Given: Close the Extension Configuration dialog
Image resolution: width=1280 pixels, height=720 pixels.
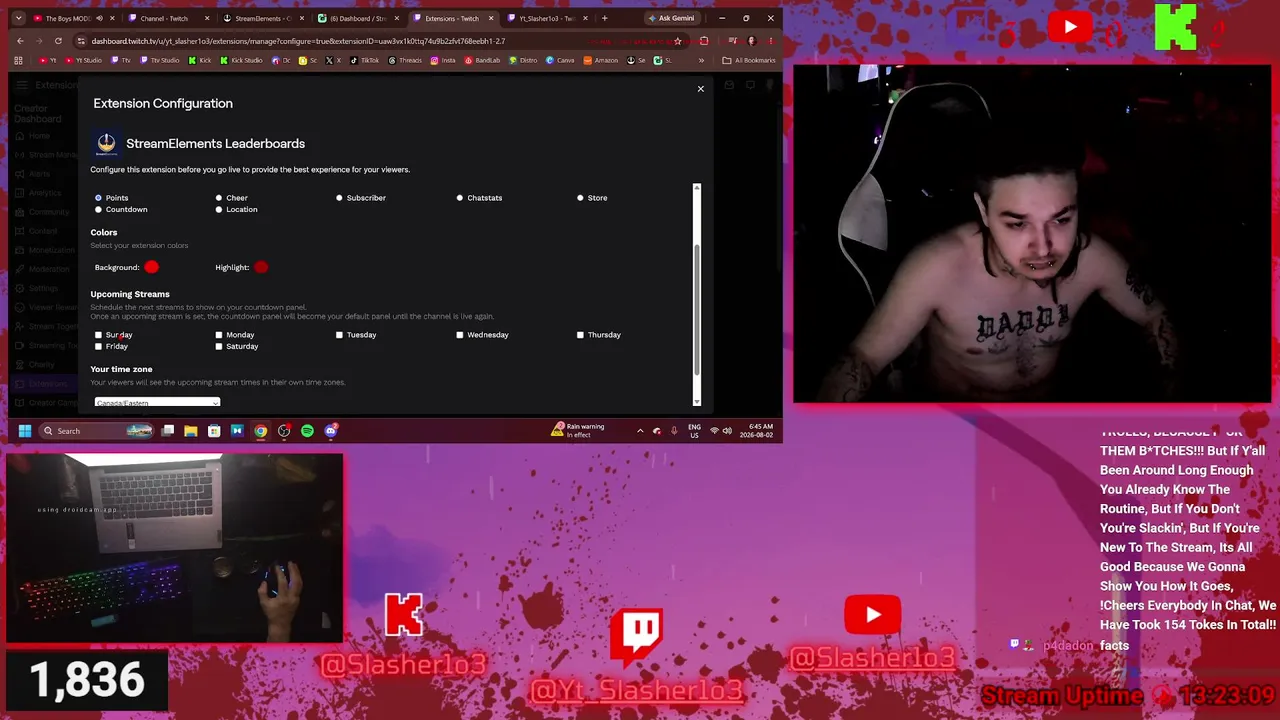Looking at the screenshot, I should point(700,89).
